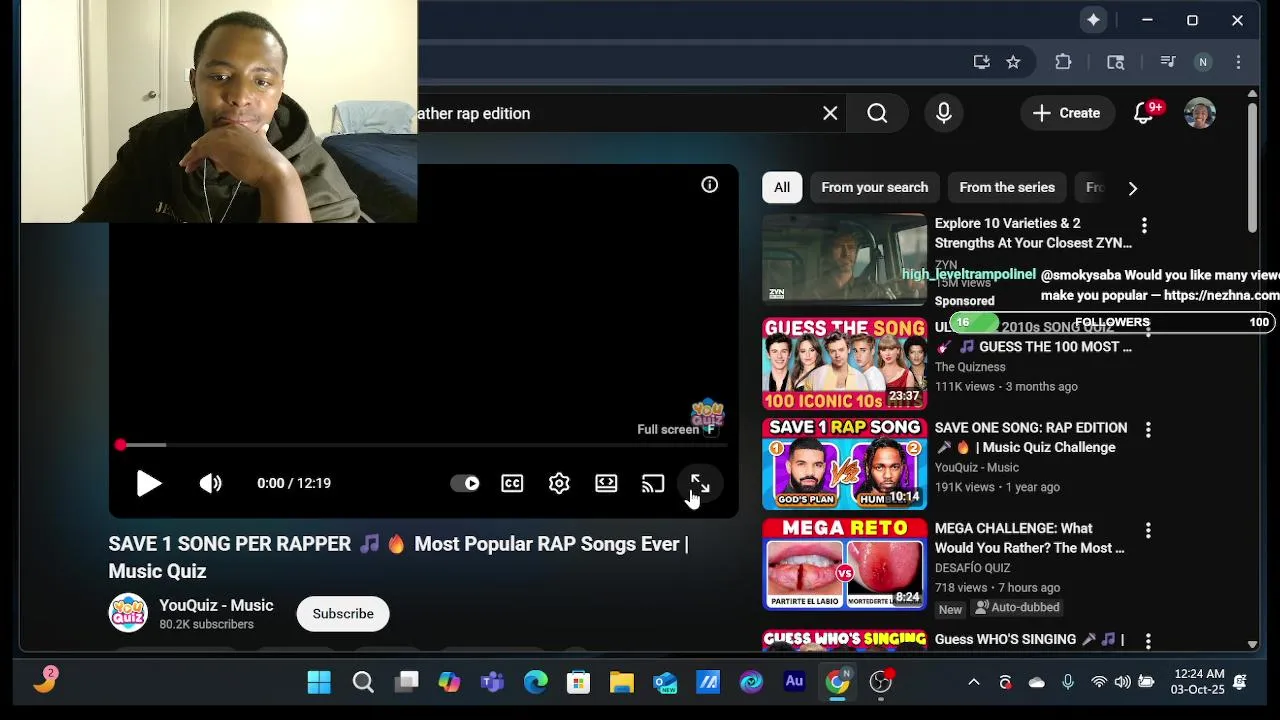Open the Chrome profile N button

[1203, 62]
